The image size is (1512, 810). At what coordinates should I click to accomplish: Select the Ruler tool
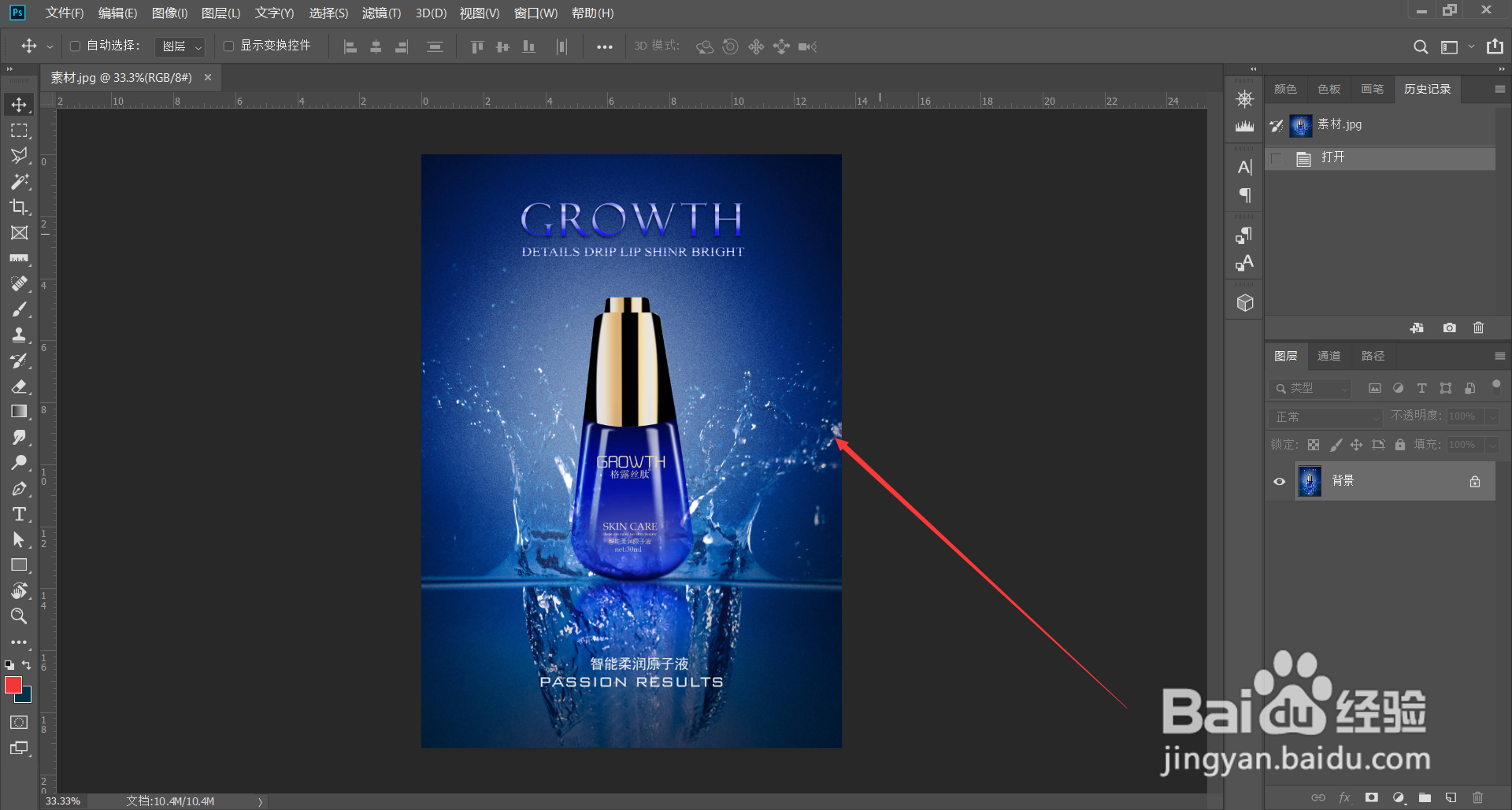click(19, 258)
